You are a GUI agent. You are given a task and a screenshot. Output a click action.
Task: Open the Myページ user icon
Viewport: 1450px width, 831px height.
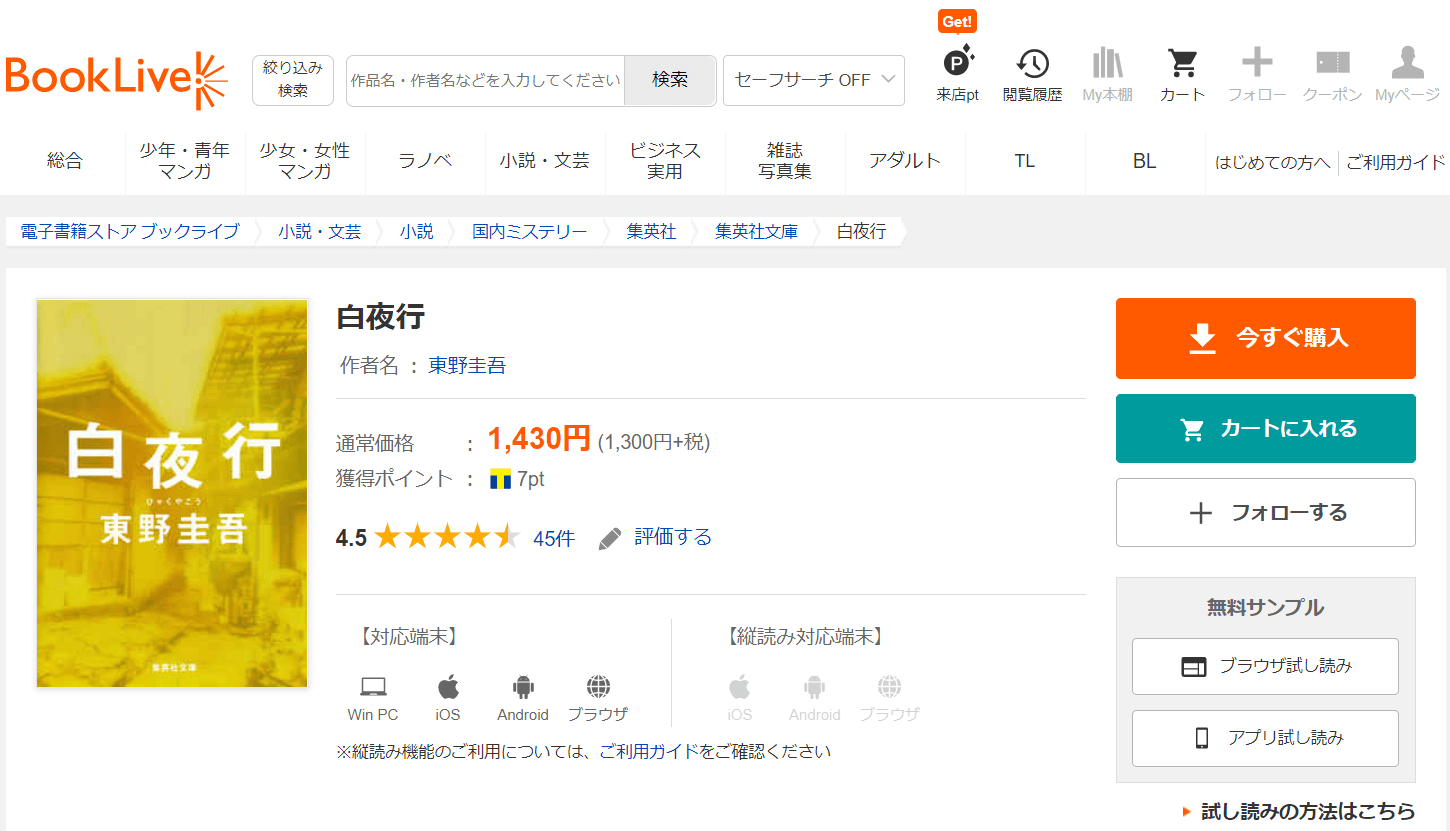tap(1407, 64)
